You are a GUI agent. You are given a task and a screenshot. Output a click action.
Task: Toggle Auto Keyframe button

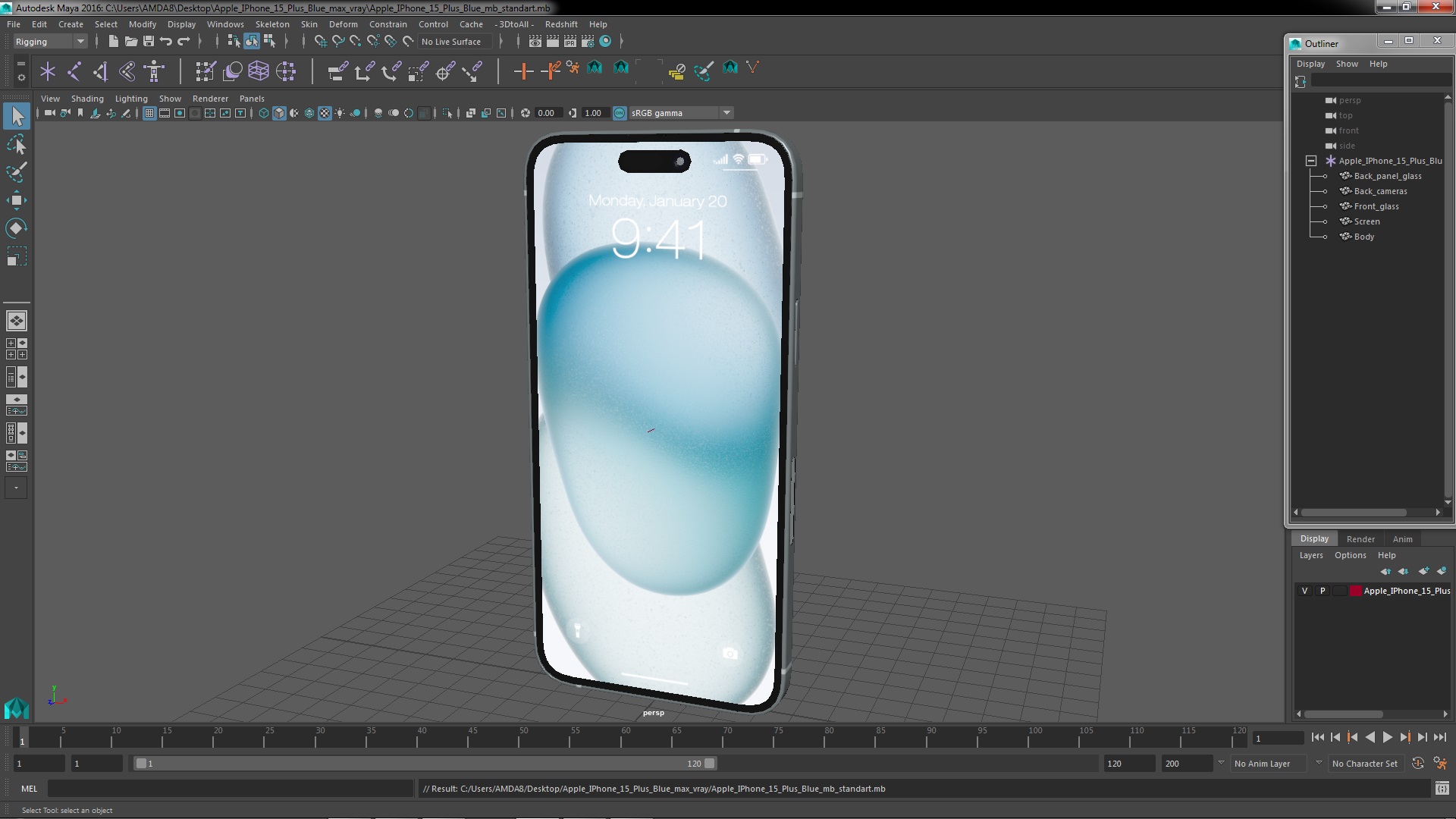click(x=1418, y=764)
